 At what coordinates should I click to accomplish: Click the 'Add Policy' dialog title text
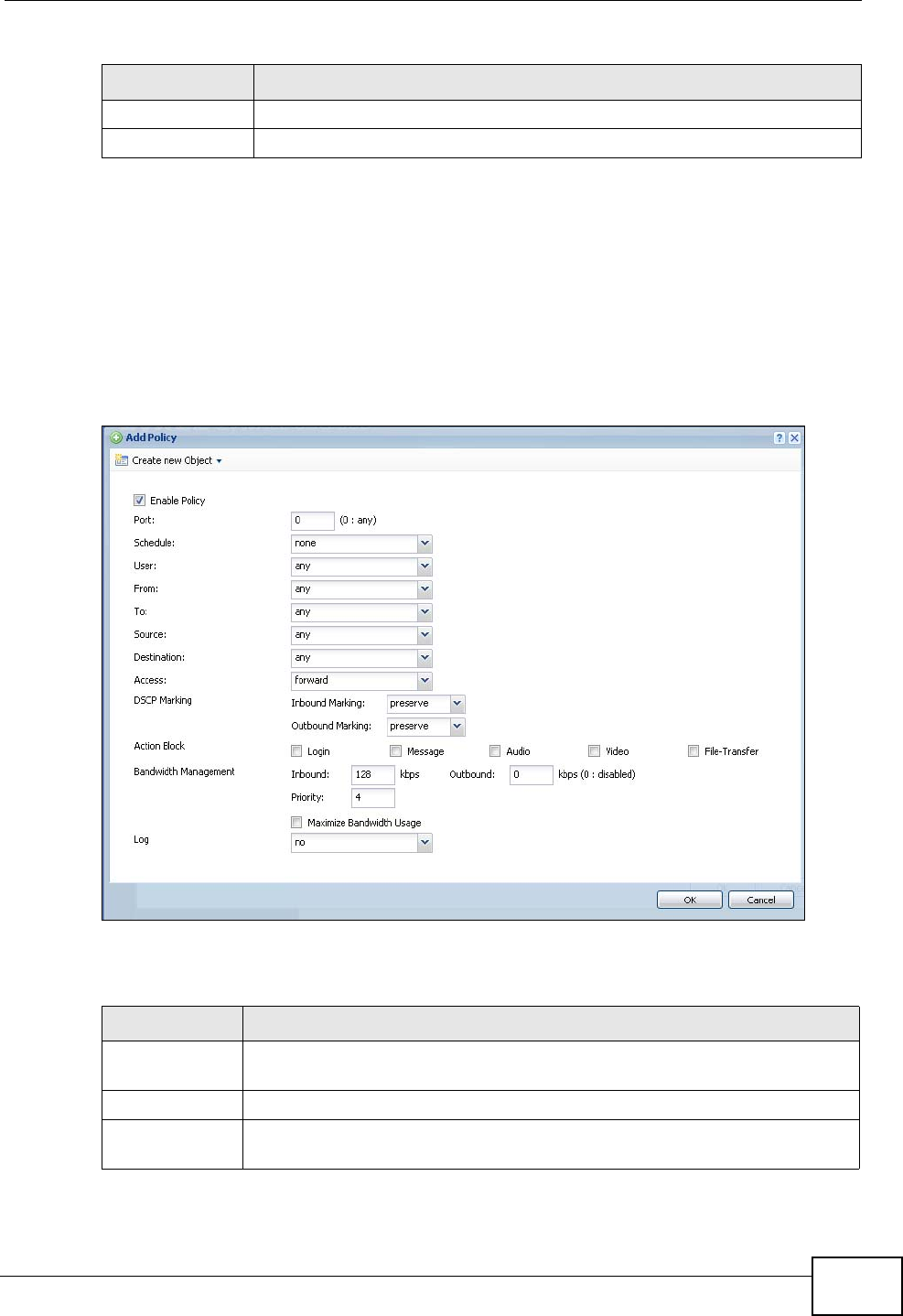[x=151, y=437]
